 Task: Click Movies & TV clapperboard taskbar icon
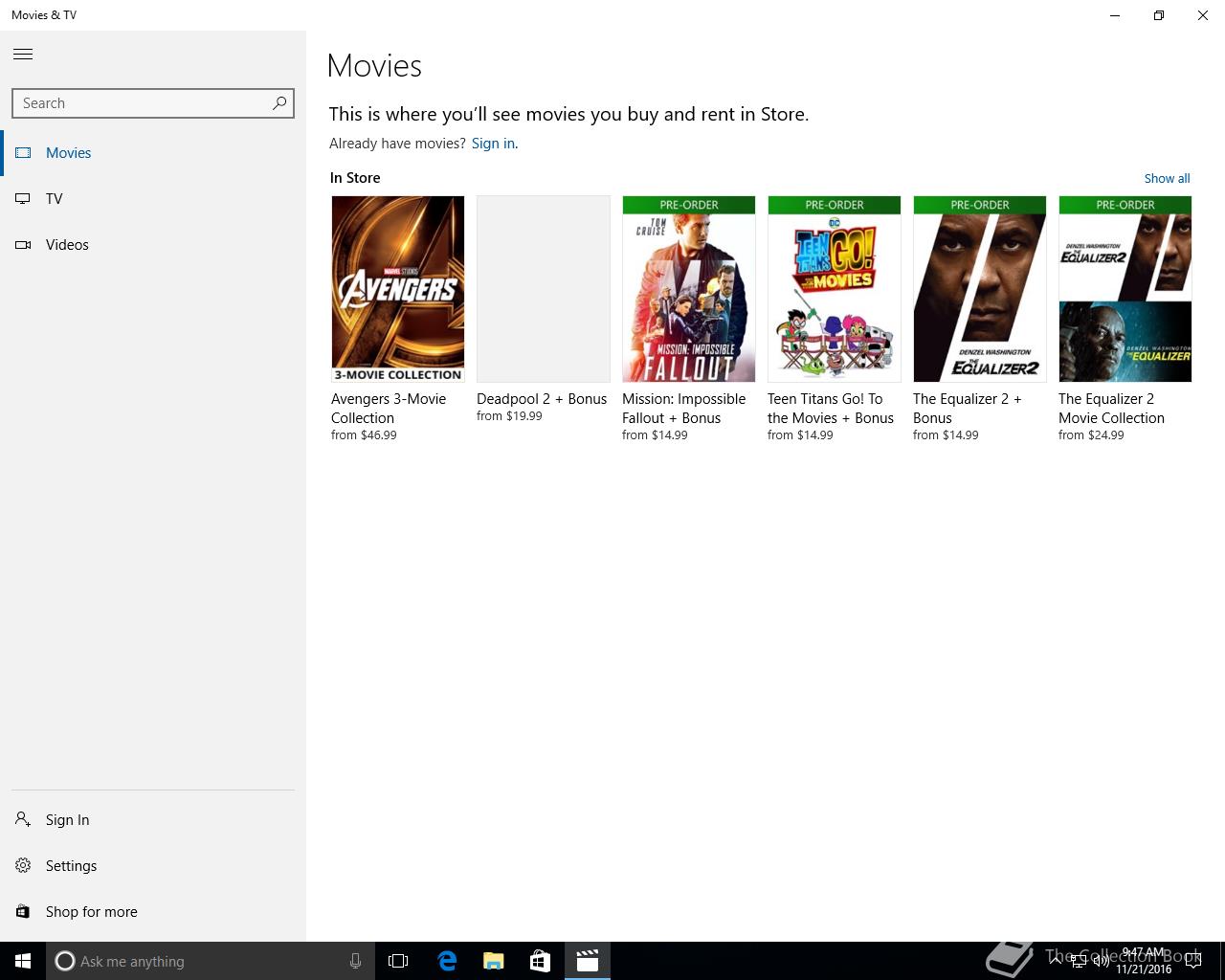click(587, 961)
